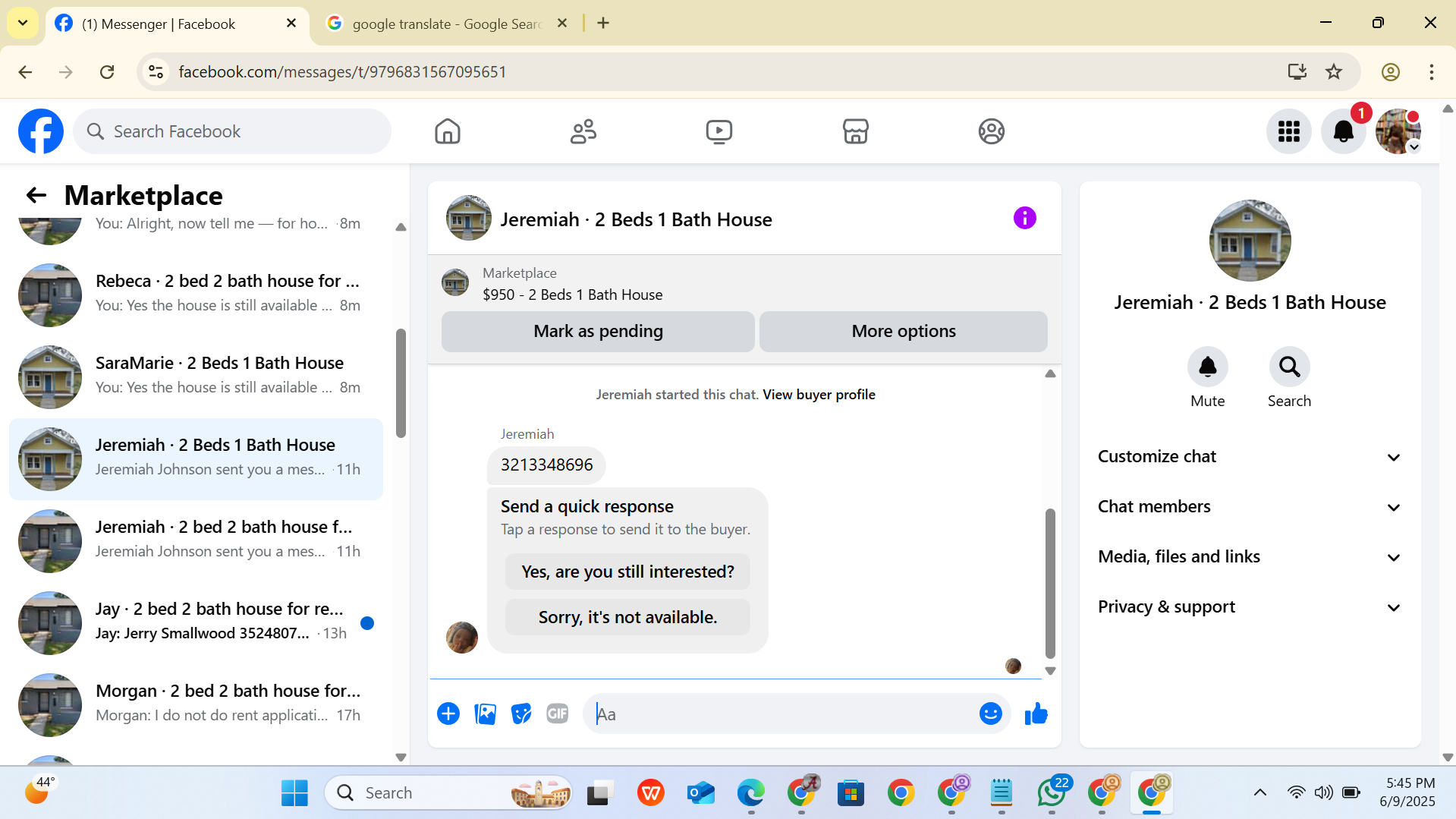The image size is (1456, 819).
Task: Expand Privacy & support section
Action: click(1250, 607)
